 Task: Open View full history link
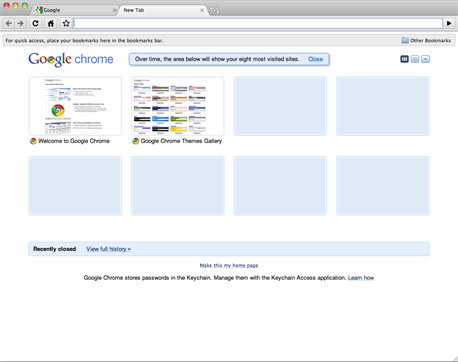pyautogui.click(x=108, y=249)
